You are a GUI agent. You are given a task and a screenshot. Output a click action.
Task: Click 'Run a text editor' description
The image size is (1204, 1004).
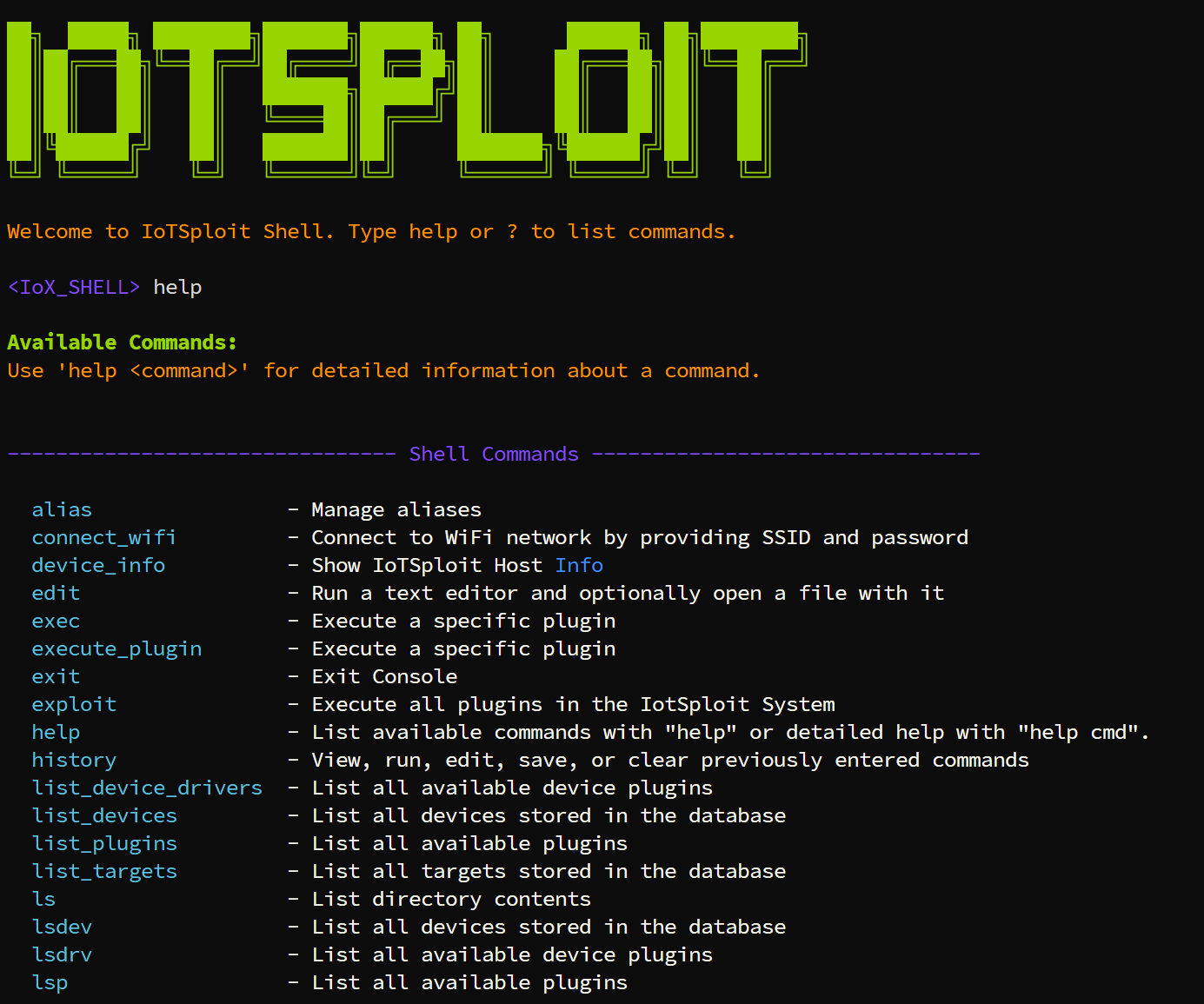(628, 594)
